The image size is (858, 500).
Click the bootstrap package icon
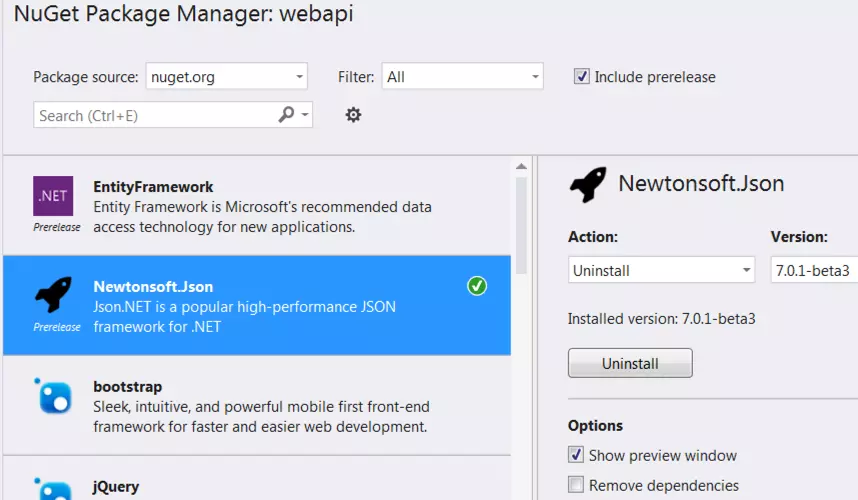tap(53, 396)
